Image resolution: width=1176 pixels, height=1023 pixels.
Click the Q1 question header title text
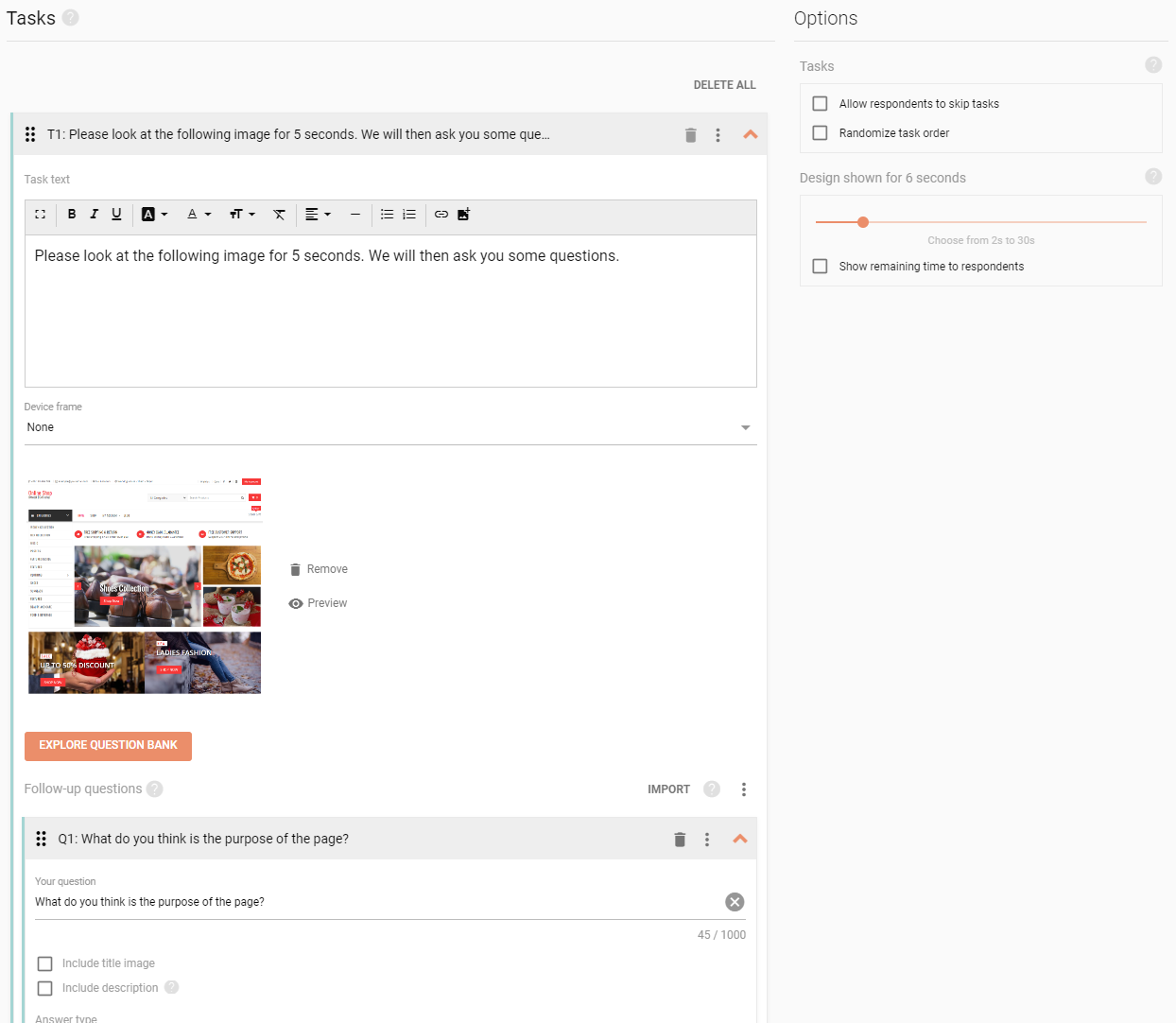pos(203,839)
